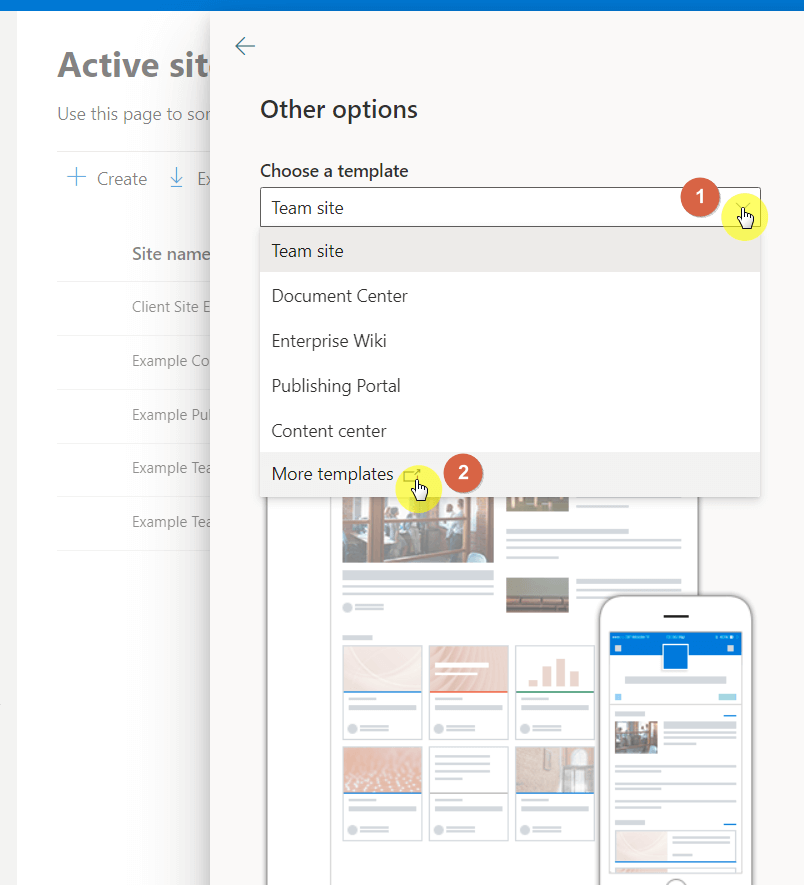Click the meeting photo in template preview
The height and width of the screenshot is (885, 804).
click(x=418, y=529)
